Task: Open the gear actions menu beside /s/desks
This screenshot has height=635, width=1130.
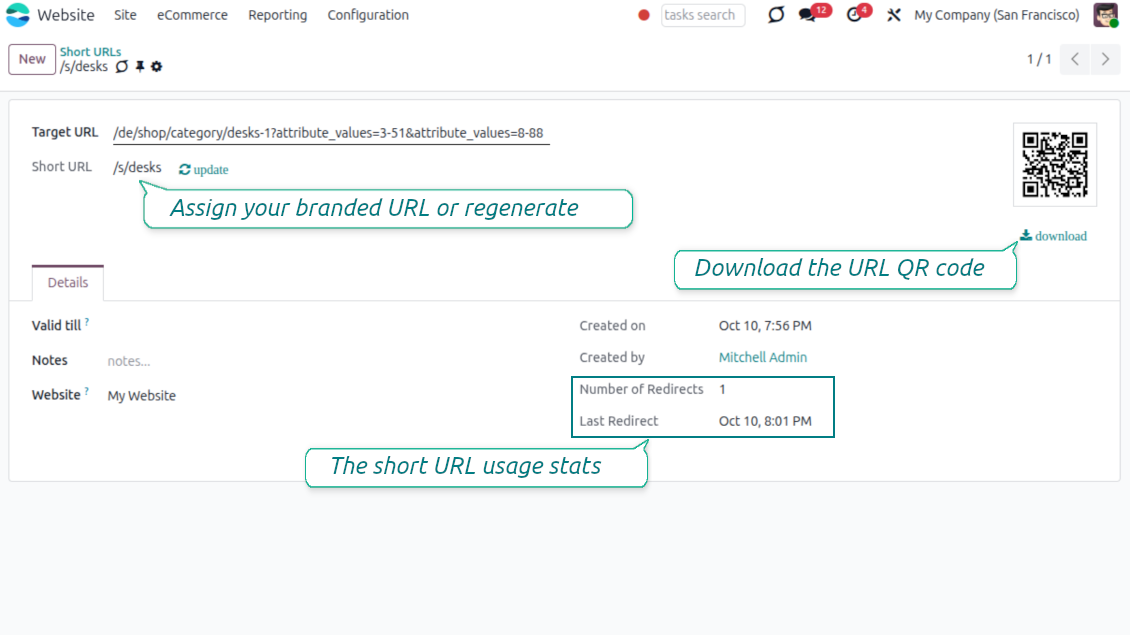Action: [156, 67]
